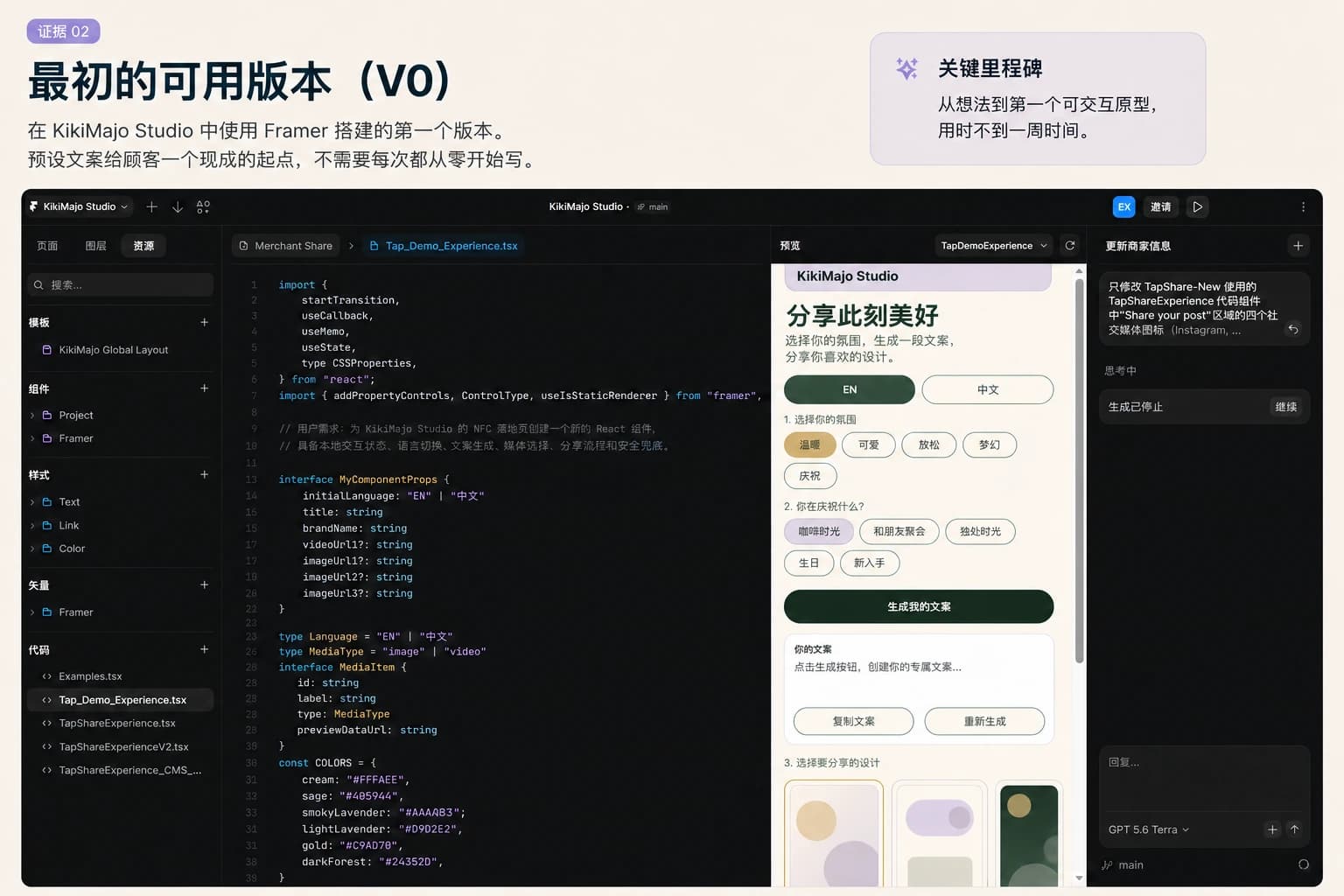Click the 搜索 search field

coord(121,284)
